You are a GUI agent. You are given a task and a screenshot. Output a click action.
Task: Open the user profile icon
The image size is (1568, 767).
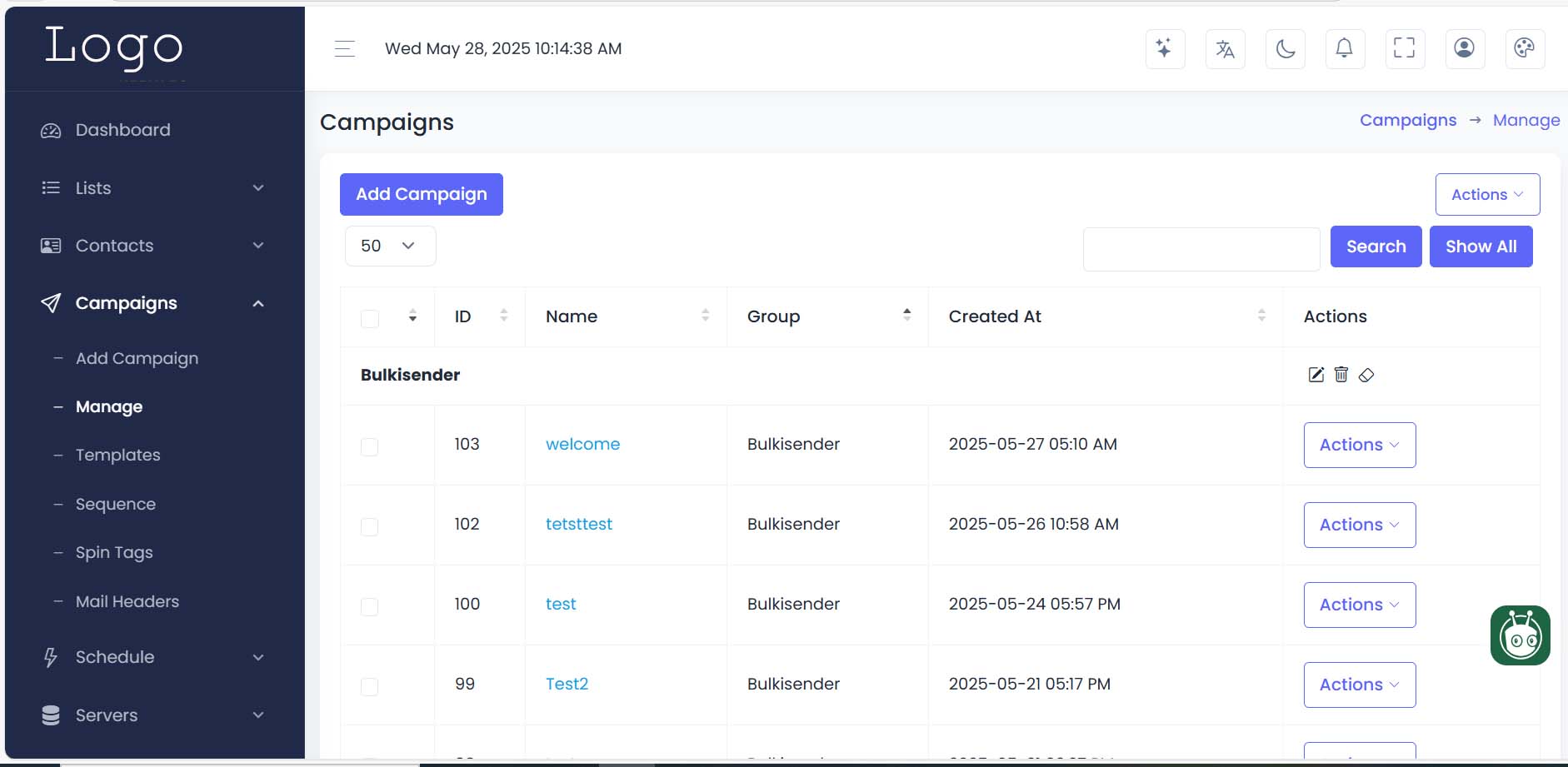coord(1465,48)
